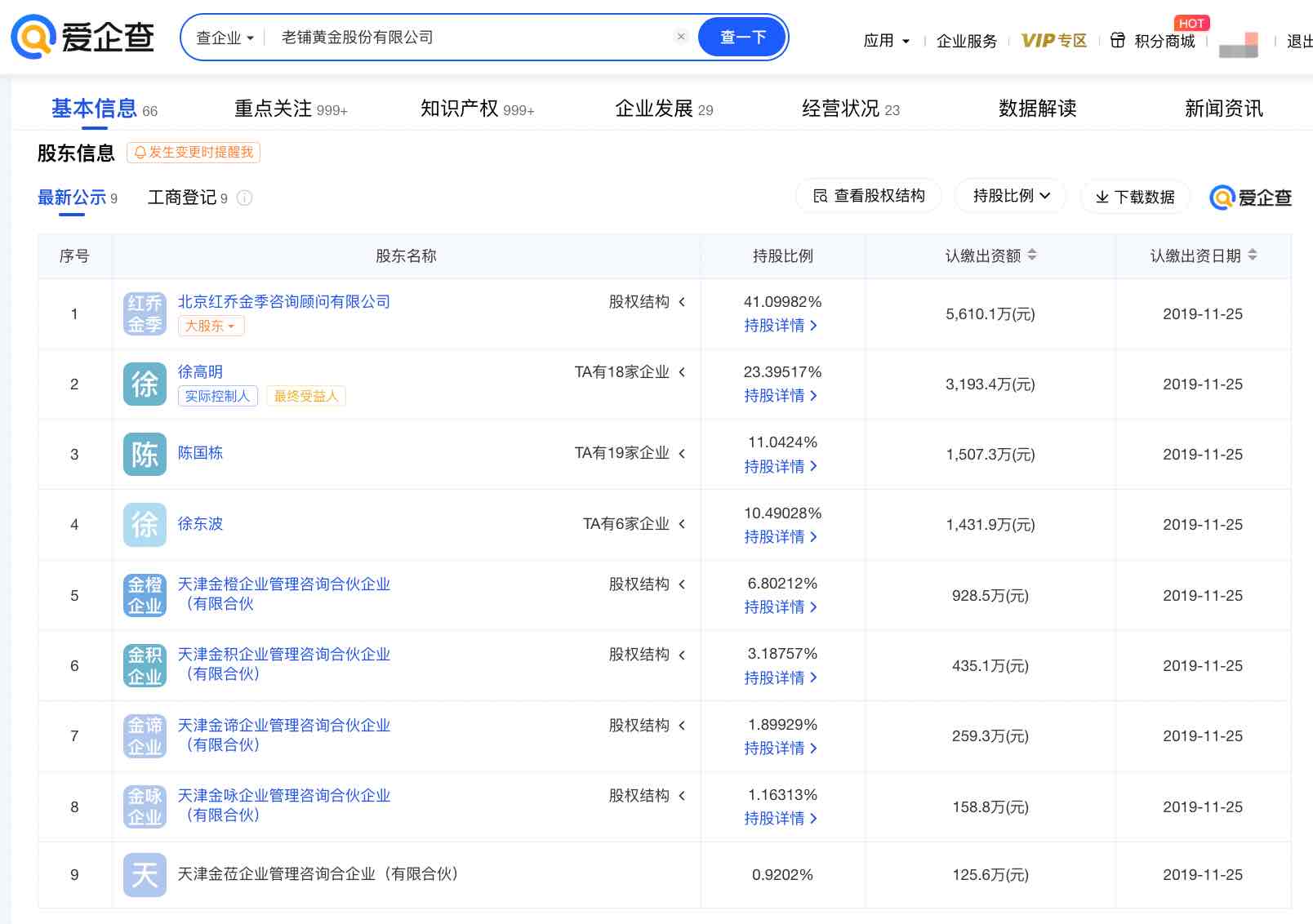Switch to the 新闻资讯 tab
This screenshot has height=924, width=1313.
[1223, 109]
